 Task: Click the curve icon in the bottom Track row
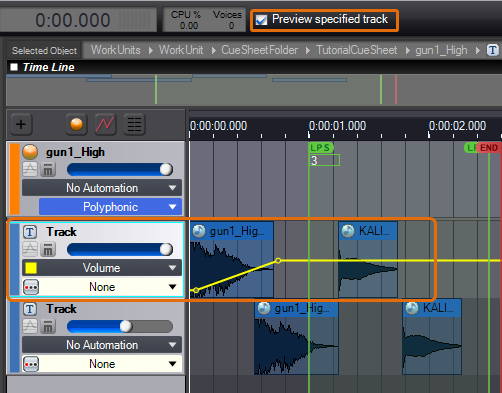pos(30,326)
